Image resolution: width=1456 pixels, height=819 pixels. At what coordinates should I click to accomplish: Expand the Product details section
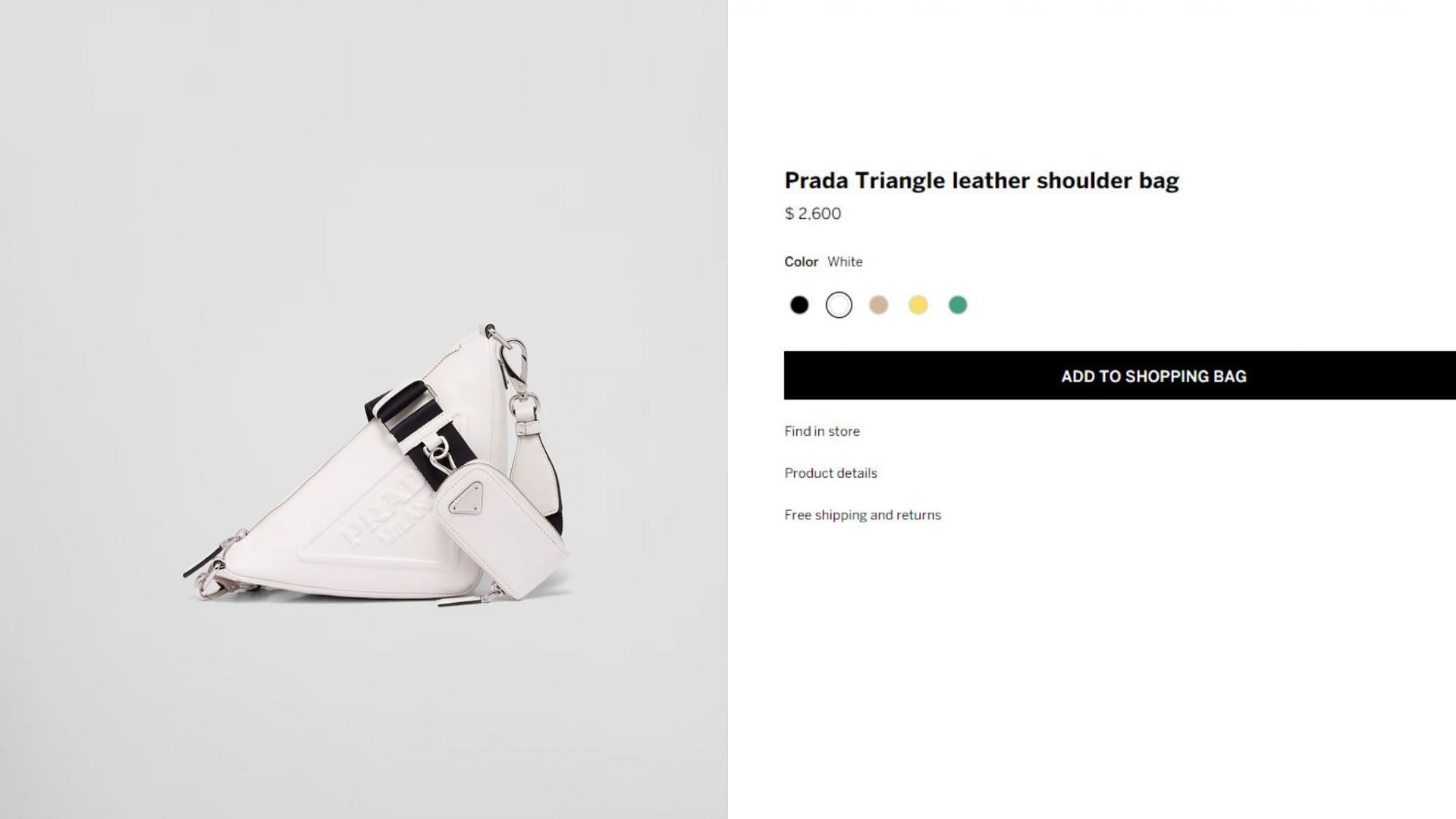pyautogui.click(x=830, y=473)
